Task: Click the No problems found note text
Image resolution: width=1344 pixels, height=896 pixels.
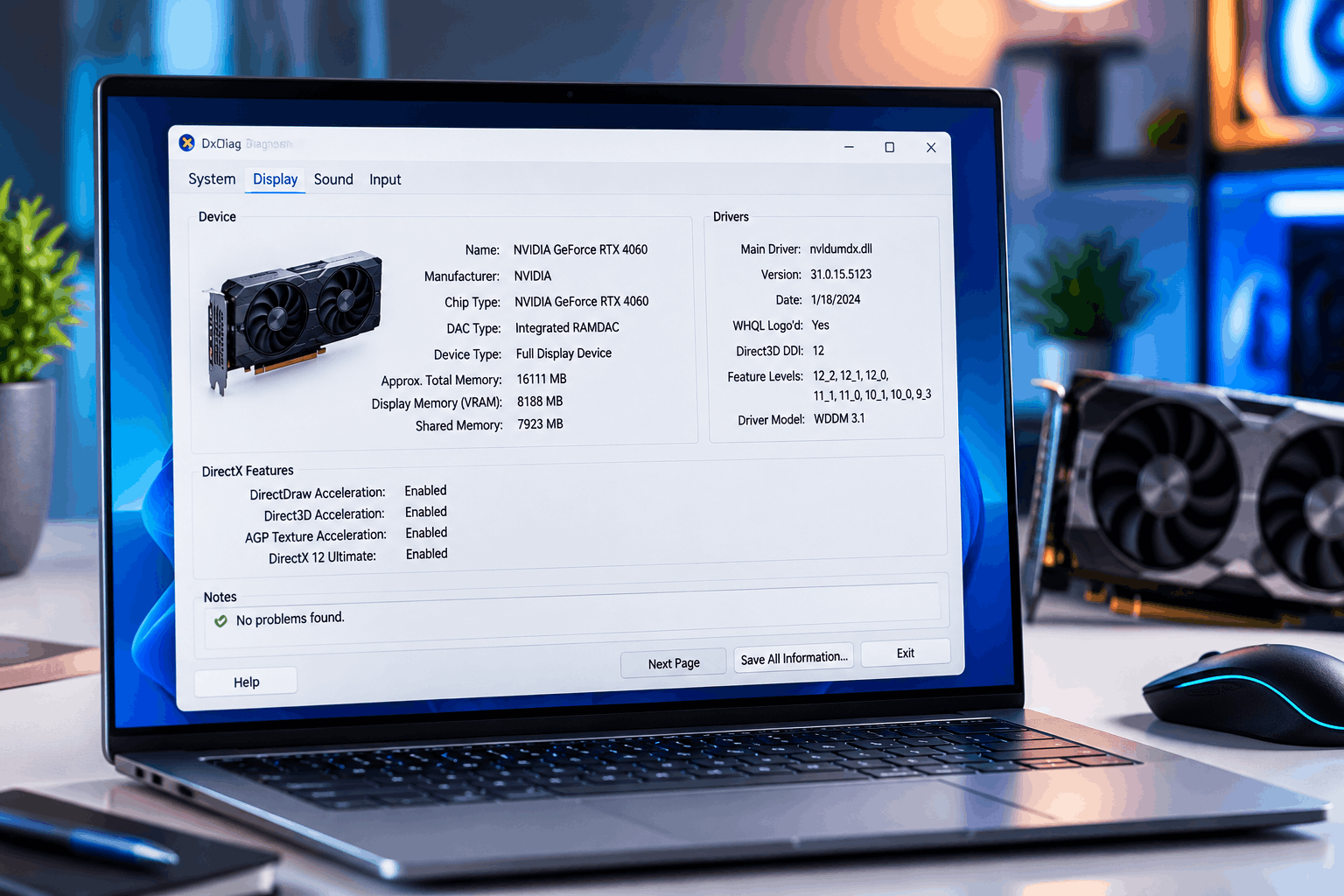Action: coord(290,619)
